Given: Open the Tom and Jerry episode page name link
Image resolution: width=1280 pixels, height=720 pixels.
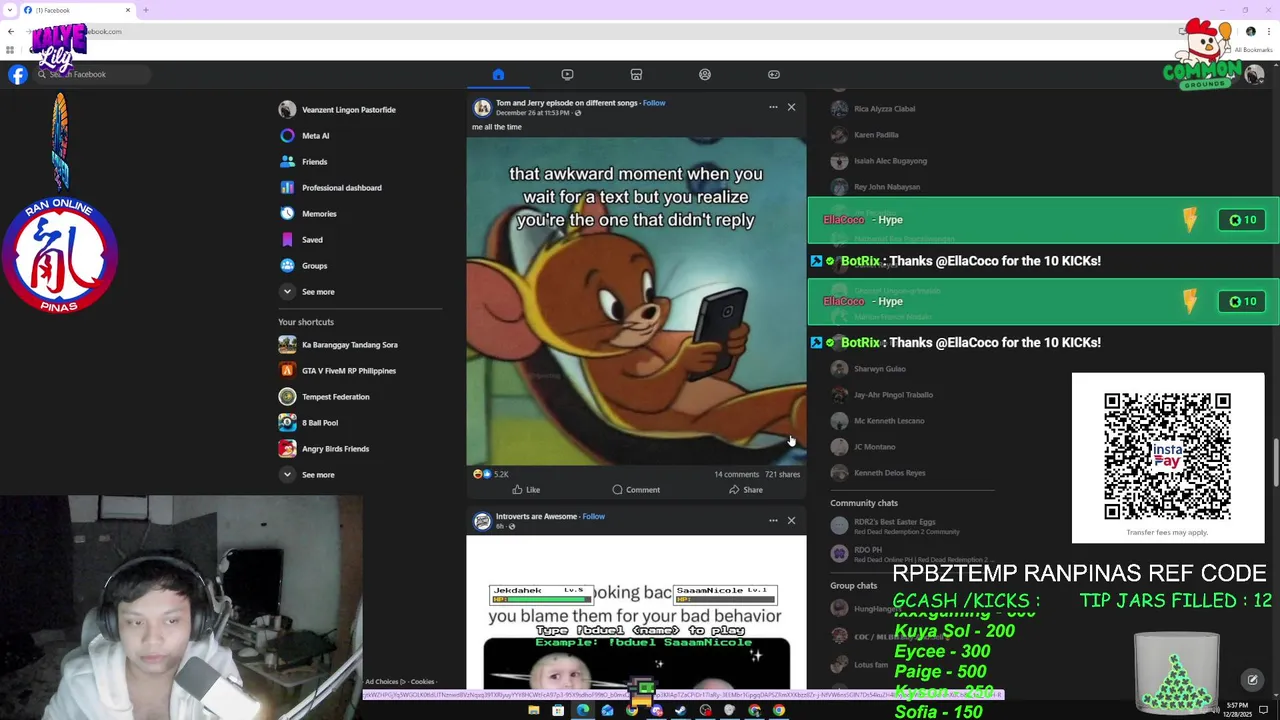Looking at the screenshot, I should (x=566, y=103).
